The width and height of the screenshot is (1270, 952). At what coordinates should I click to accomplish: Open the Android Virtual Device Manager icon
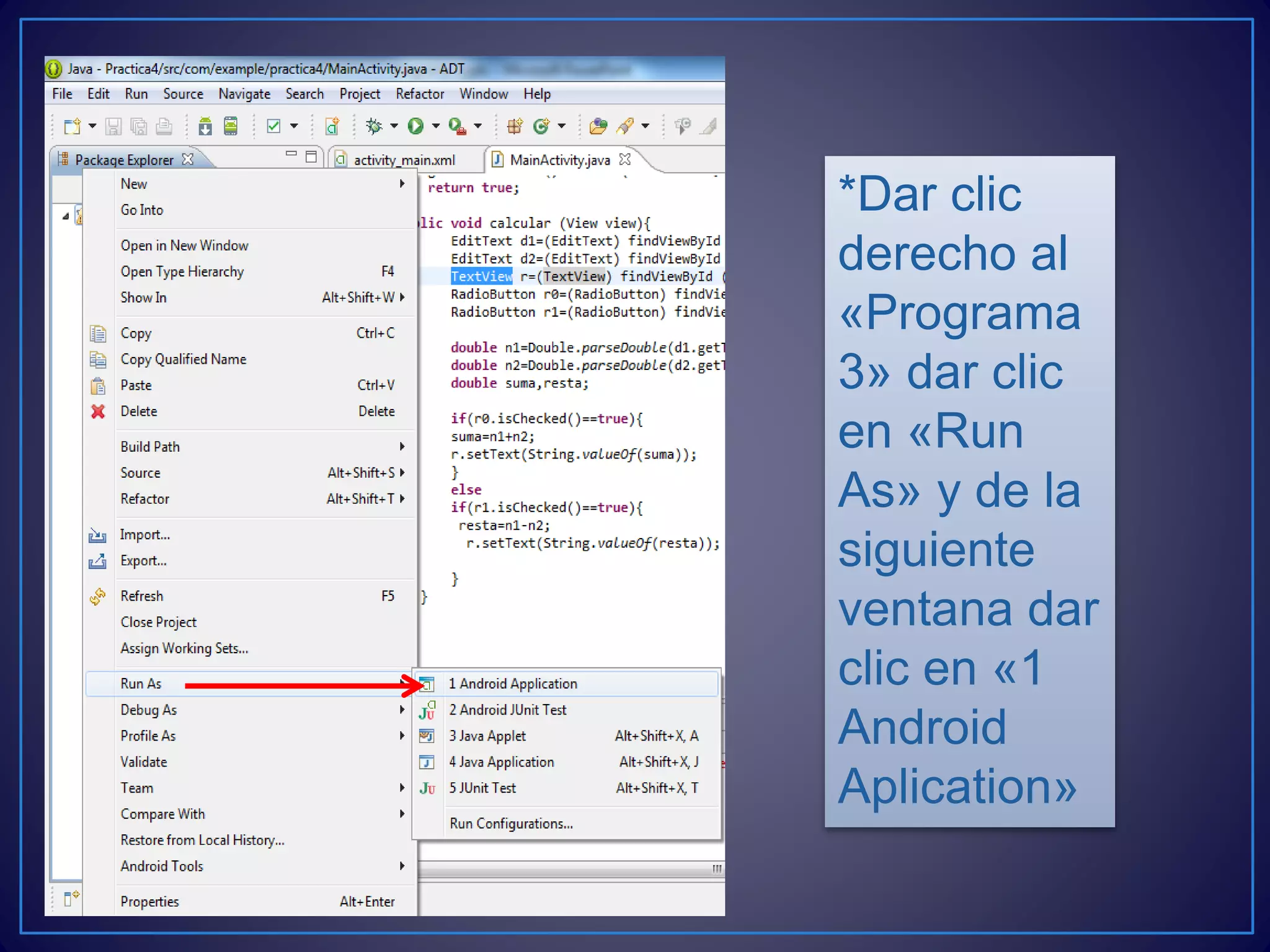click(231, 126)
